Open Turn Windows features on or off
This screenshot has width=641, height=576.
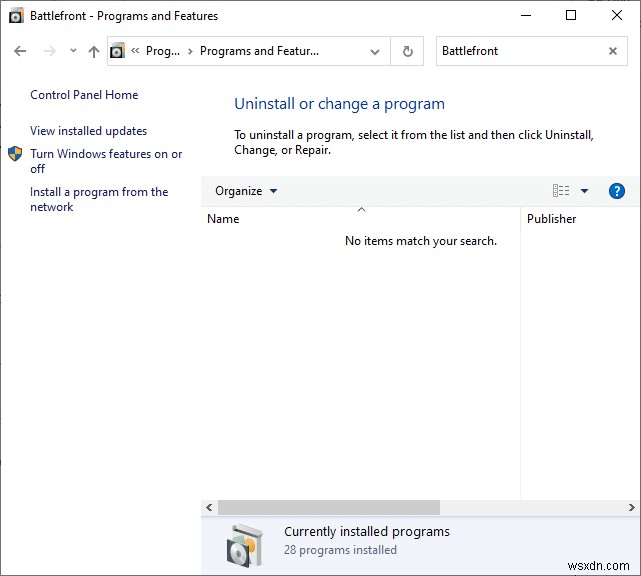106,161
